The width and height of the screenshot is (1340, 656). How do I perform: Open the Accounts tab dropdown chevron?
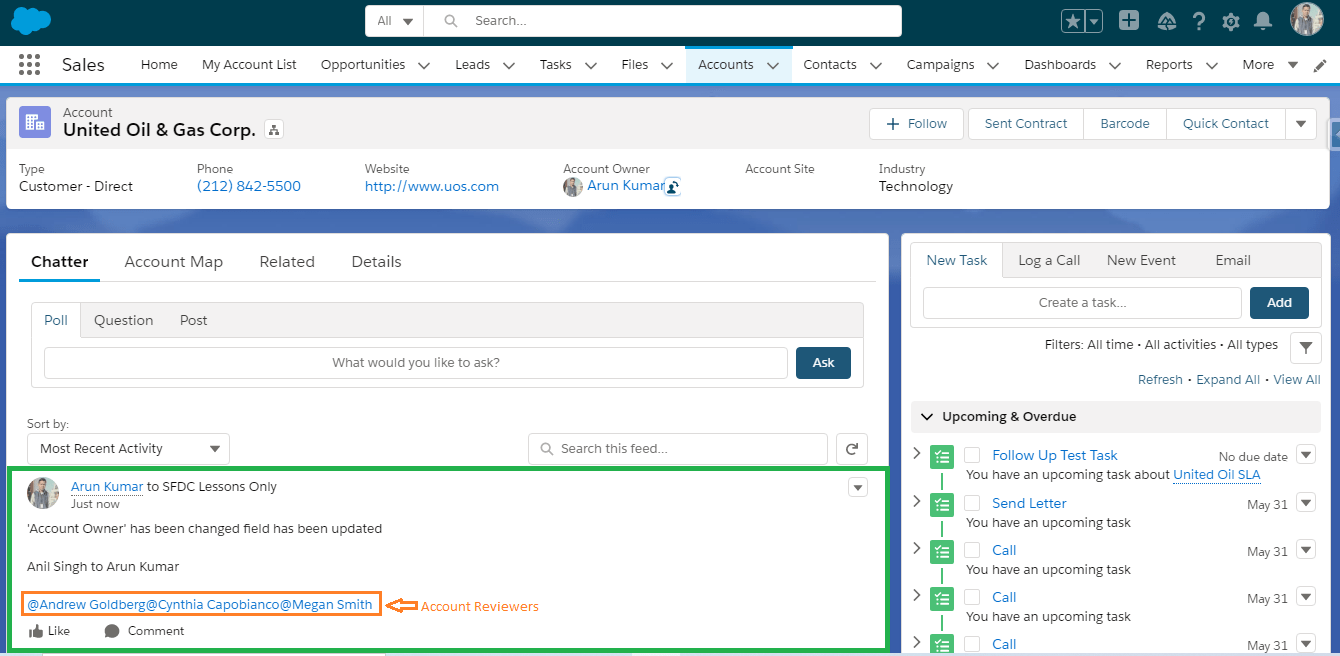click(772, 65)
